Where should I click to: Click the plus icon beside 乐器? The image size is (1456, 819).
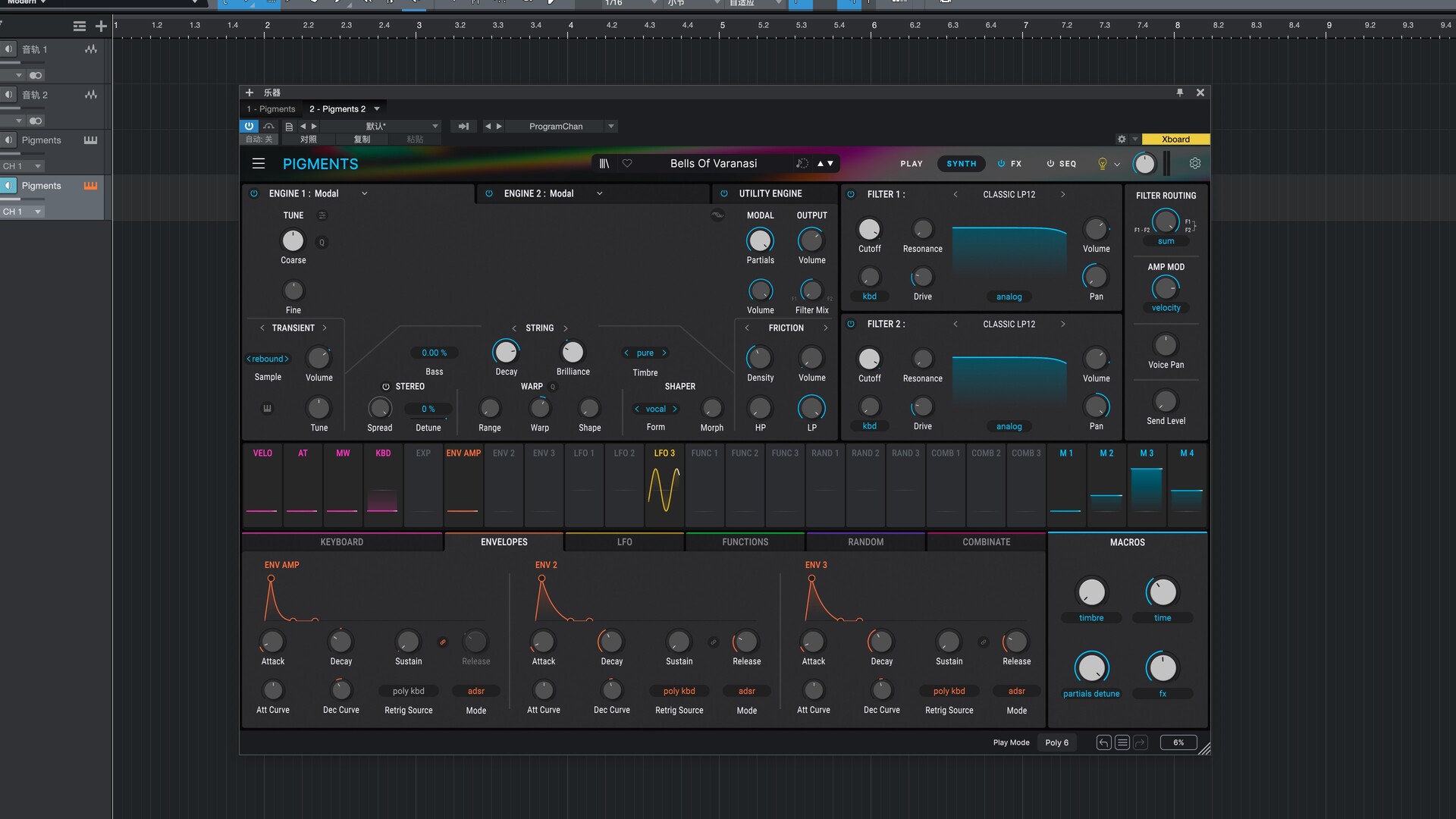pyautogui.click(x=249, y=93)
